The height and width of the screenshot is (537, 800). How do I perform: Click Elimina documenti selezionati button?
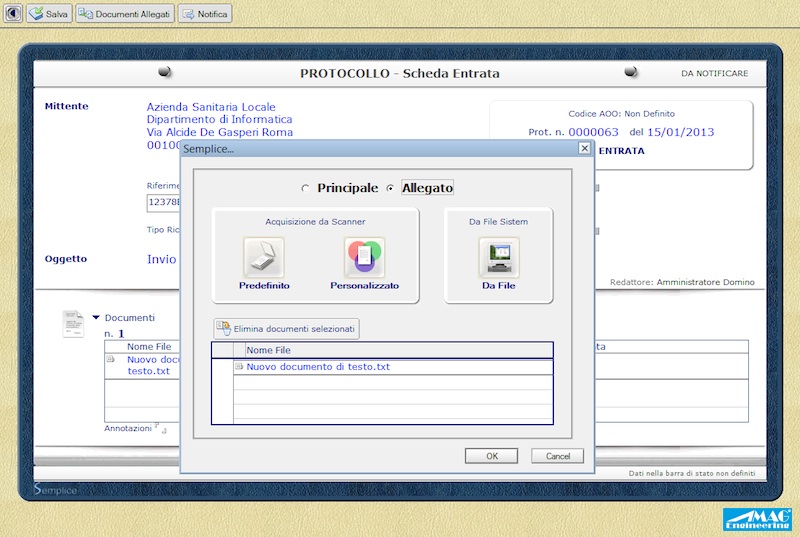pyautogui.click(x=285, y=328)
